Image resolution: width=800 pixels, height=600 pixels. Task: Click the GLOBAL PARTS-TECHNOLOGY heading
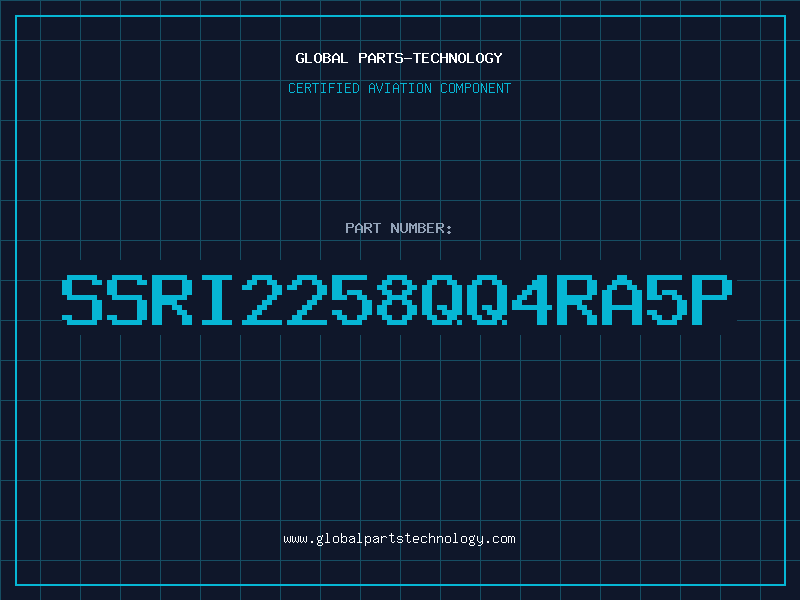(x=399, y=58)
